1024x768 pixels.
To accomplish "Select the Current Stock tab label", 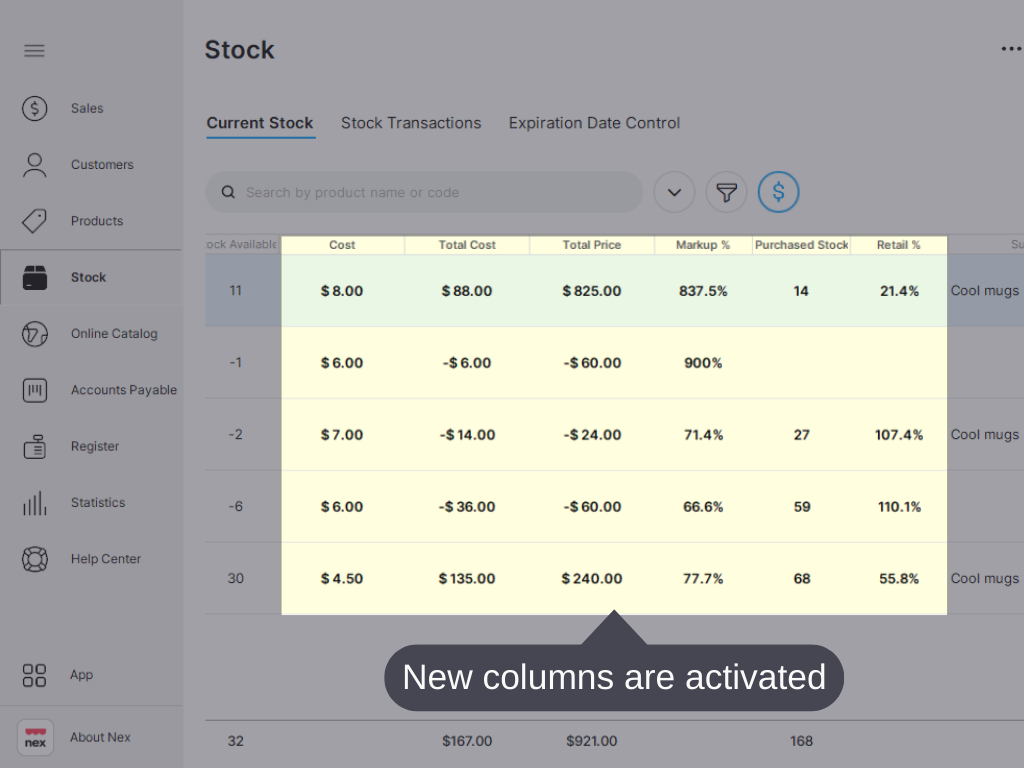I will point(260,122).
